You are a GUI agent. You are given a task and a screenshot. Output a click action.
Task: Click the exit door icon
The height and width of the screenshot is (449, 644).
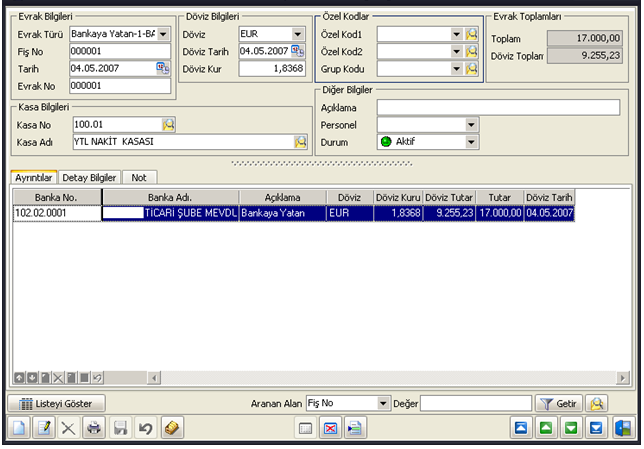623,428
